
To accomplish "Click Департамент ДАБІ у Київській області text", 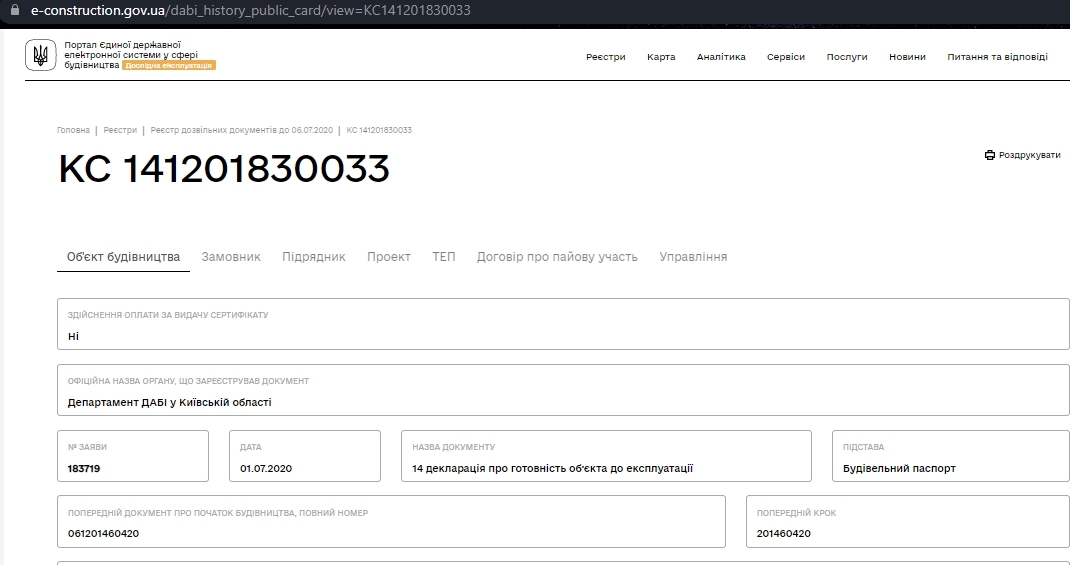I will (169, 402).
